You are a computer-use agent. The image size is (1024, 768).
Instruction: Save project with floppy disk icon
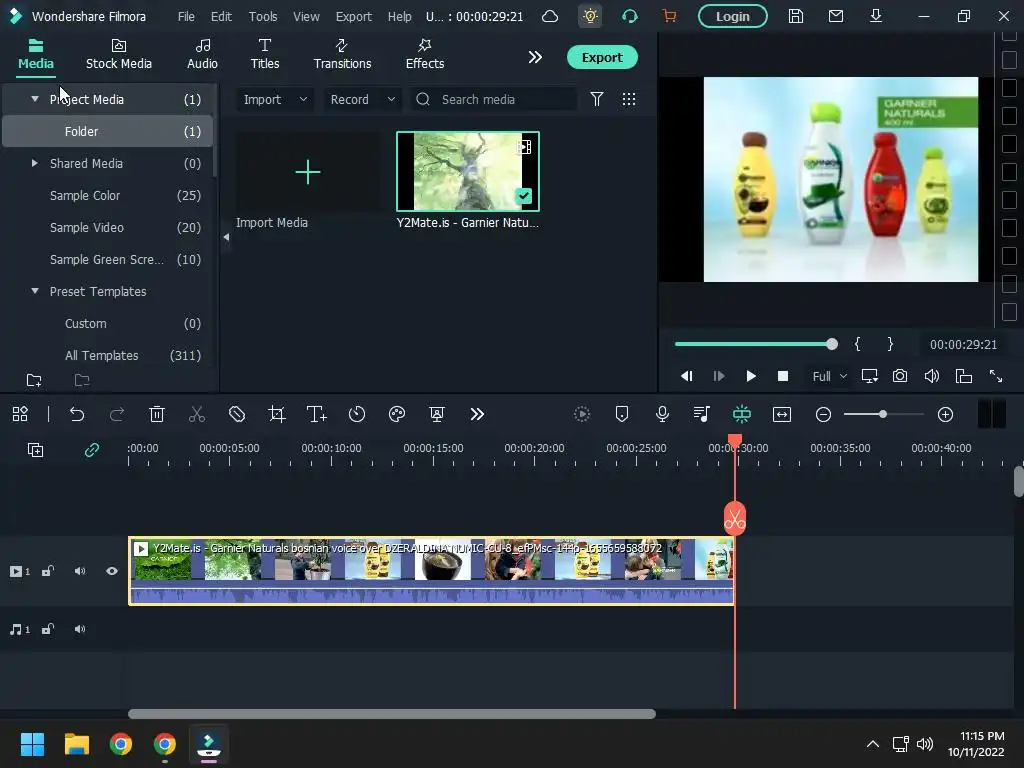795,16
